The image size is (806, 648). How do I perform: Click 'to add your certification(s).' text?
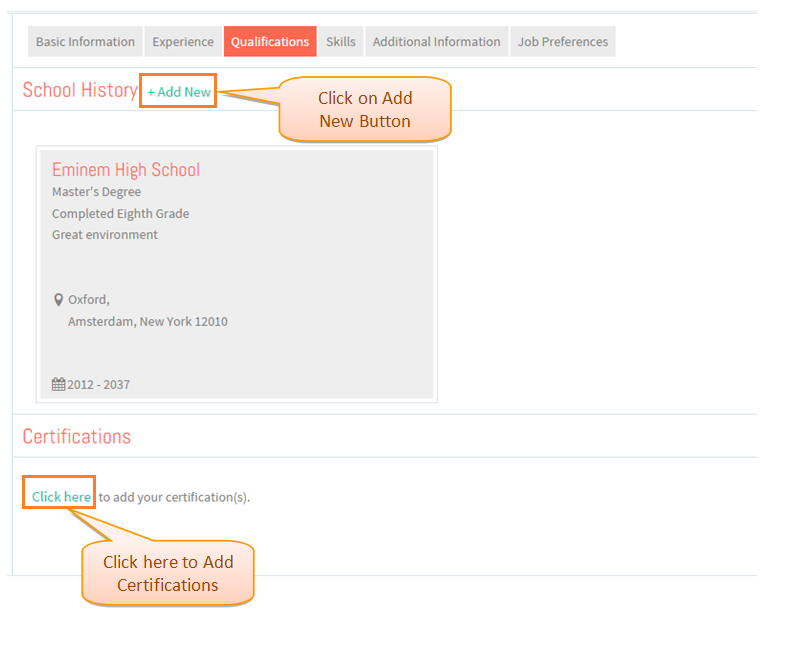(x=174, y=497)
